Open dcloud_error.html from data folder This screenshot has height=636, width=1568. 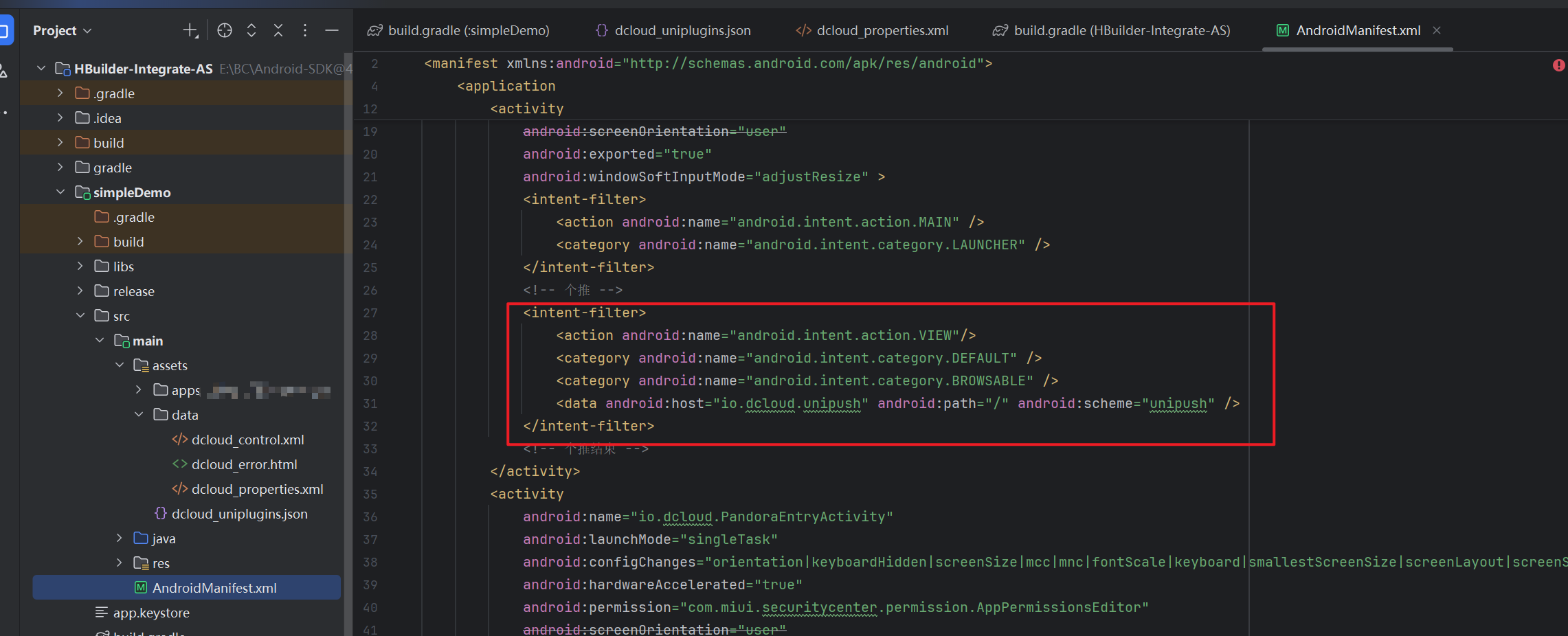click(x=244, y=464)
